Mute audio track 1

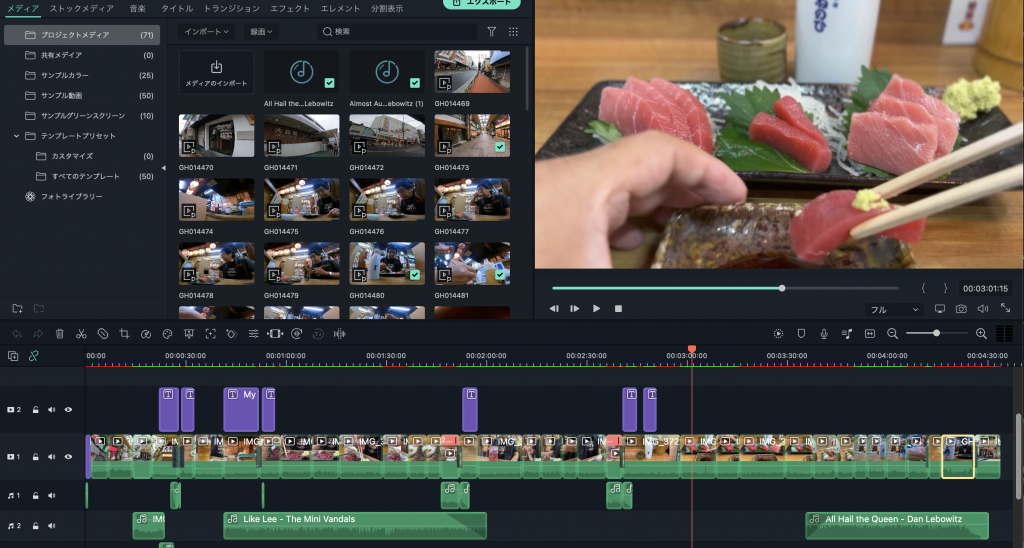click(52, 496)
